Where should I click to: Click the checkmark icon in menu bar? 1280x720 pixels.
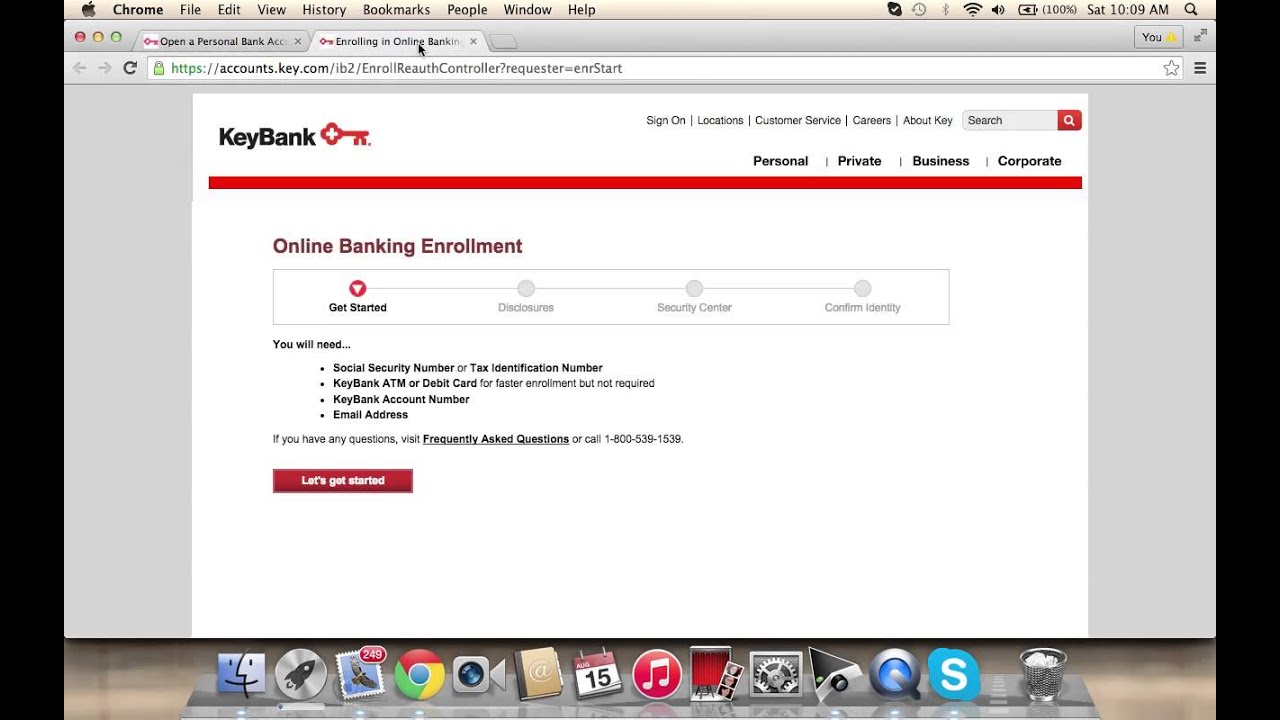tap(895, 9)
